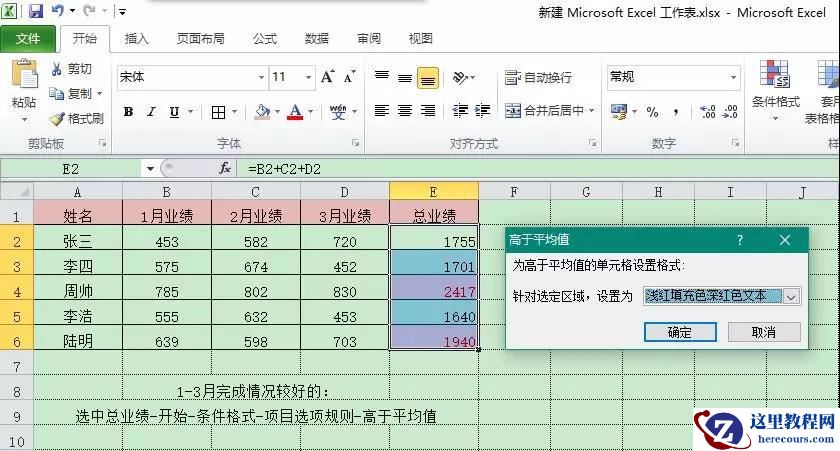Image resolution: width=840 pixels, height=451 pixels.
Task: Toggle bottom align highlighted button
Action: click(x=428, y=78)
